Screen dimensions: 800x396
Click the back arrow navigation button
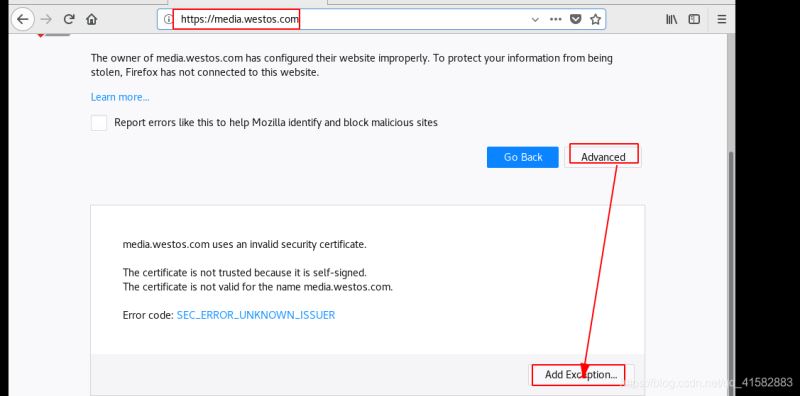(x=23, y=19)
